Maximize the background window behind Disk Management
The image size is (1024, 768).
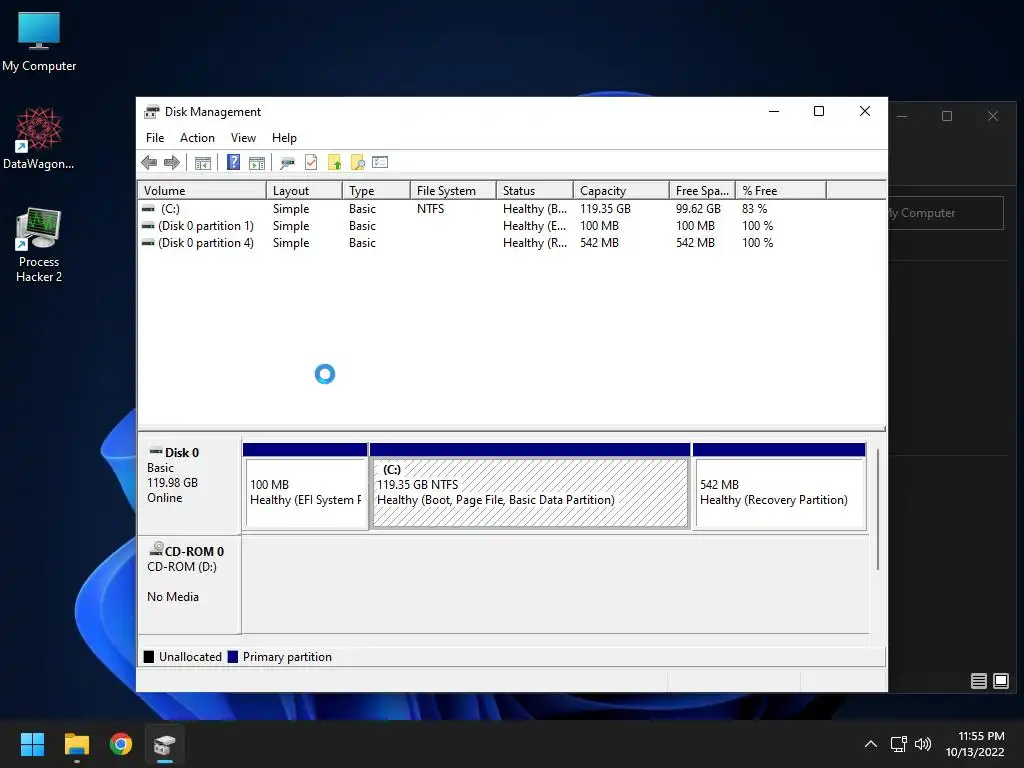click(947, 116)
